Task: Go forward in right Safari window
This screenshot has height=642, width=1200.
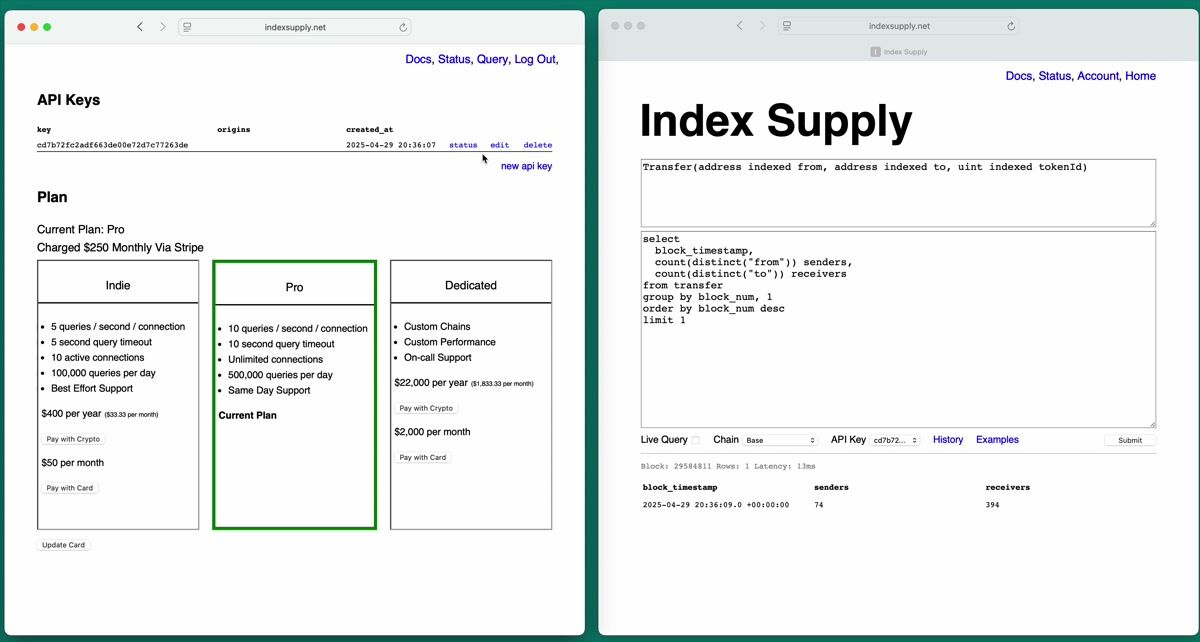Action: click(763, 26)
